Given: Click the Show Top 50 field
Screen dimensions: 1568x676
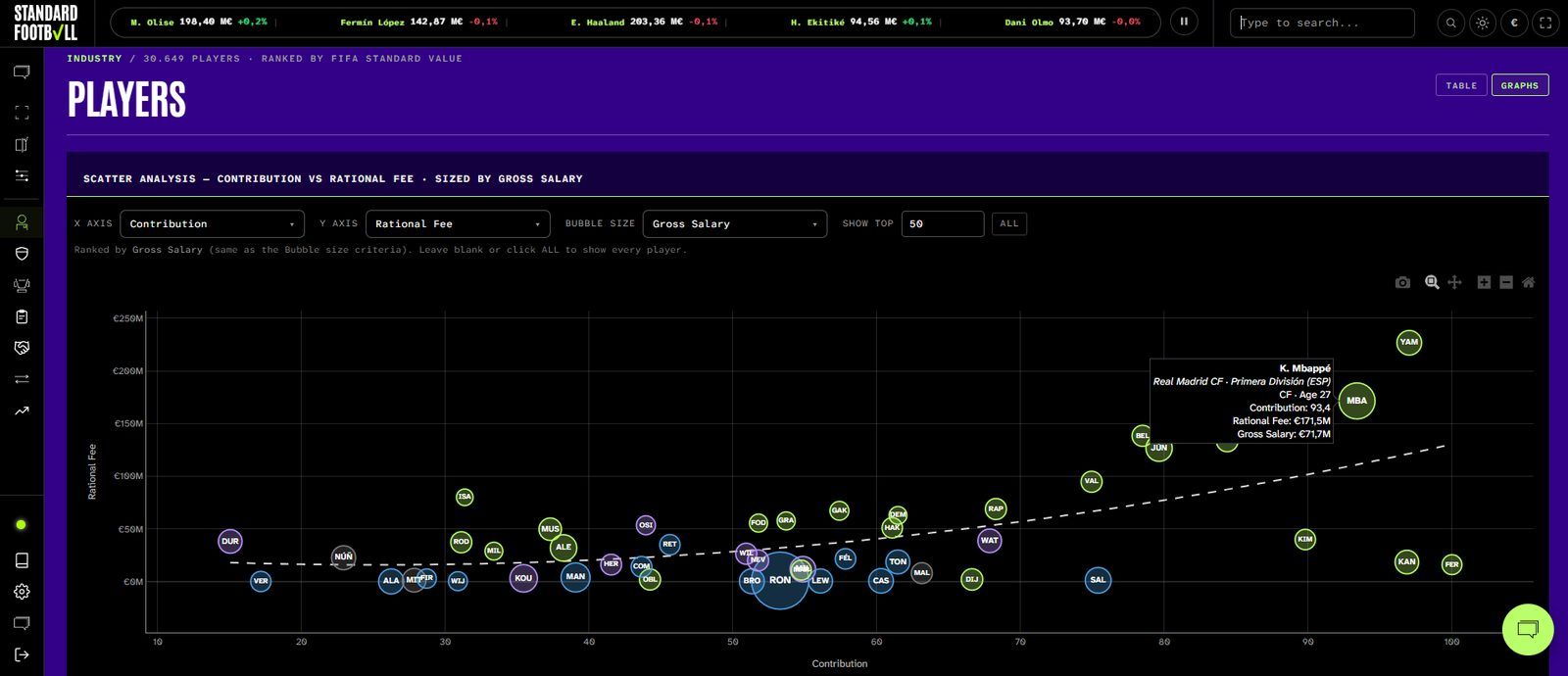Looking at the screenshot, I should [943, 223].
